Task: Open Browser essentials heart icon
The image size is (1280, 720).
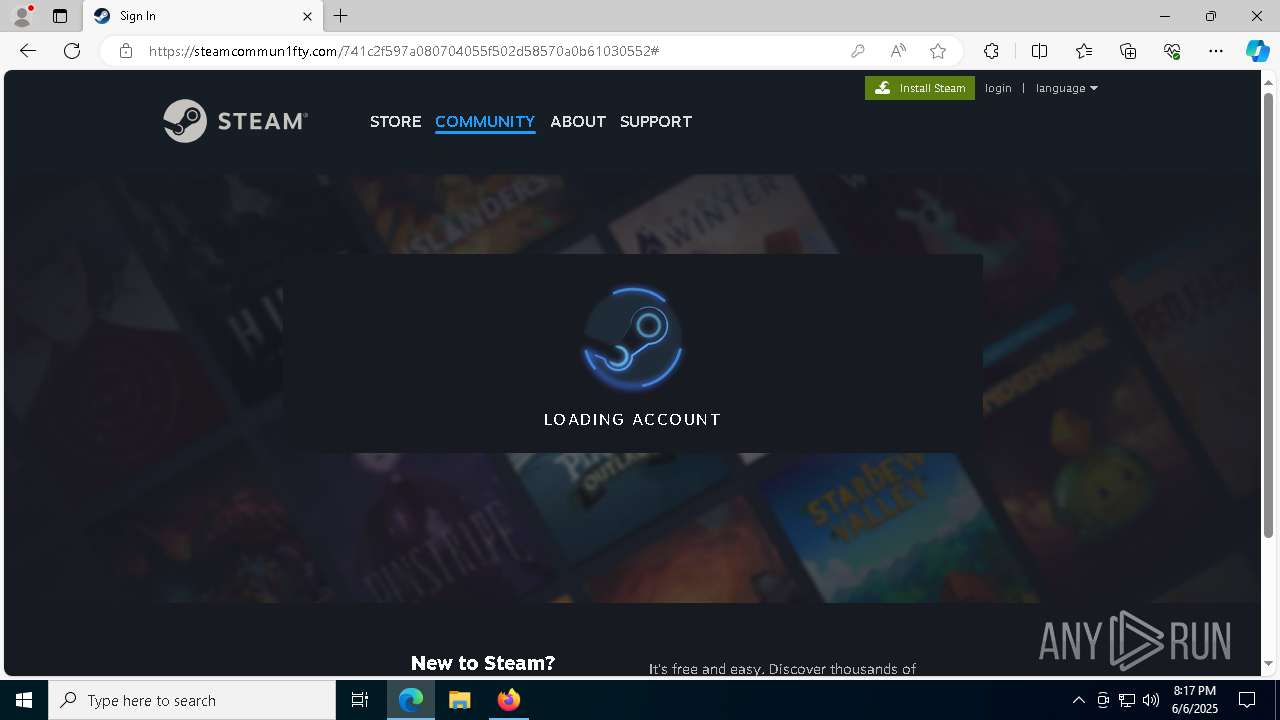Action: click(1172, 51)
